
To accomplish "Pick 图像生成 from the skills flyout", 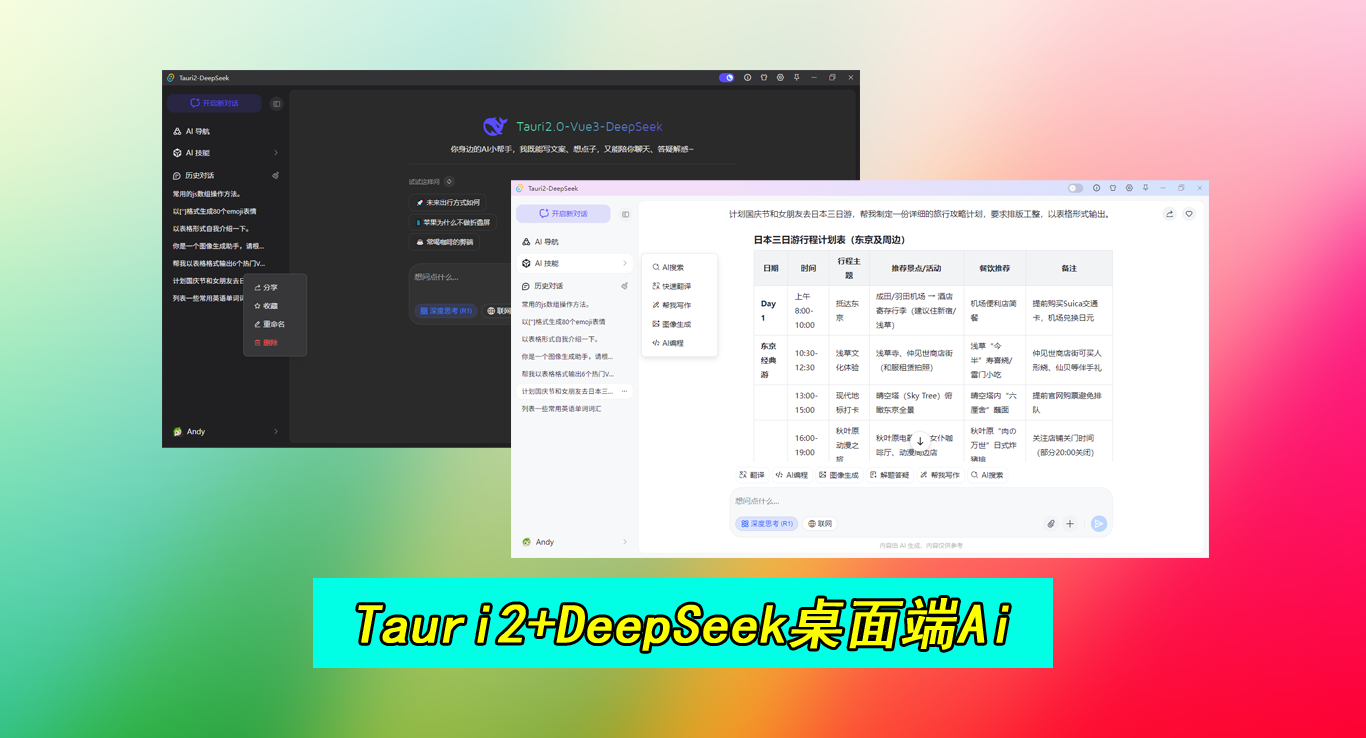I will [x=679, y=324].
